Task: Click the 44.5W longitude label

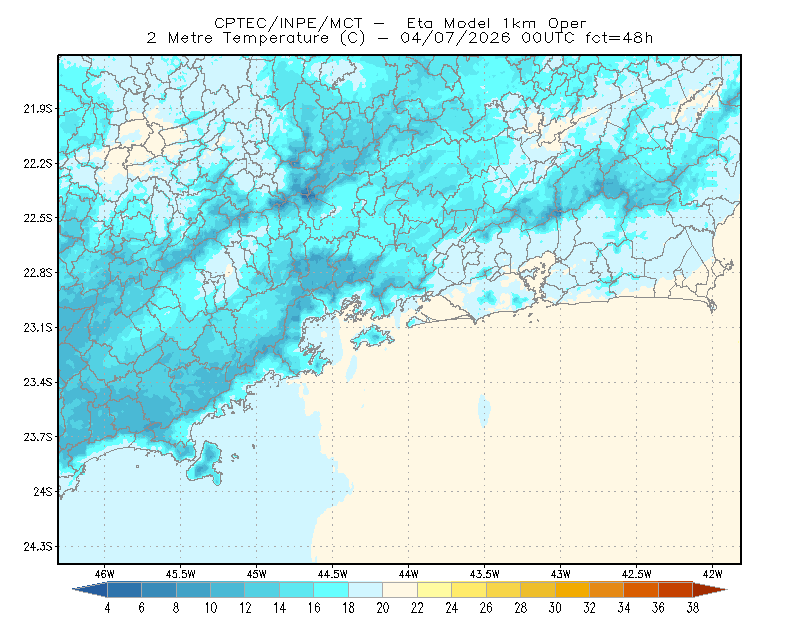Action: click(x=333, y=574)
